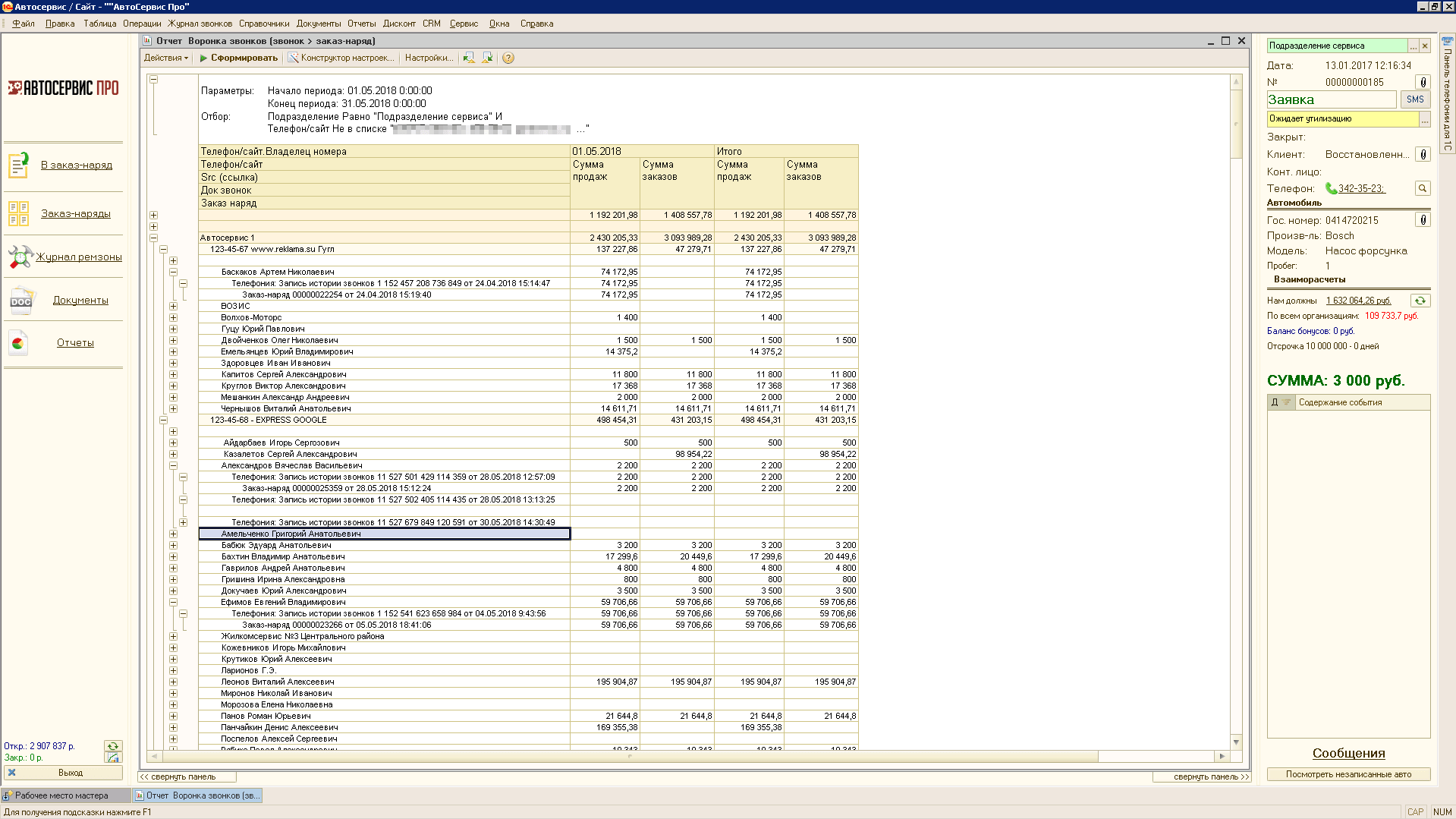Image resolution: width=1456 pixels, height=819 pixels.
Task: Click the wrench icon beside Журнал ремзоны
Action: tap(20, 257)
